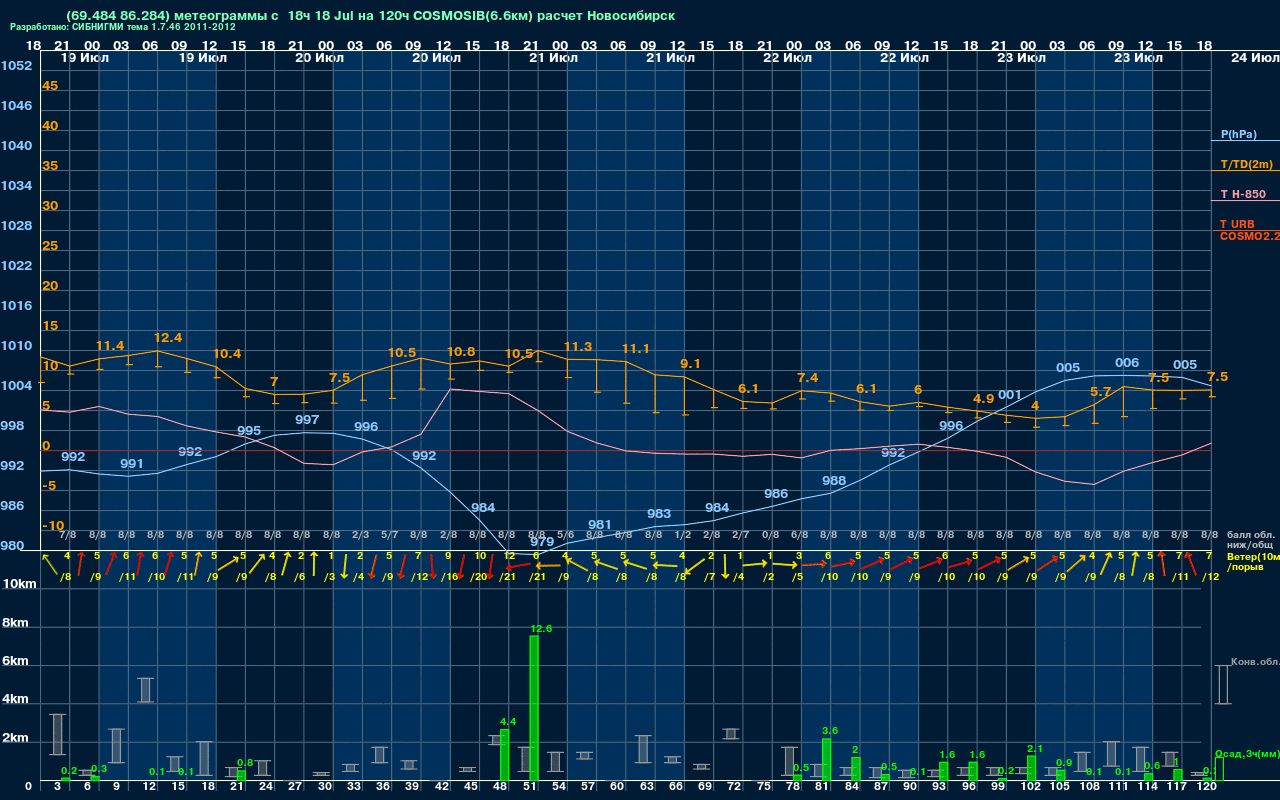
Task: Click the 981 pressure label
Action: tap(600, 525)
